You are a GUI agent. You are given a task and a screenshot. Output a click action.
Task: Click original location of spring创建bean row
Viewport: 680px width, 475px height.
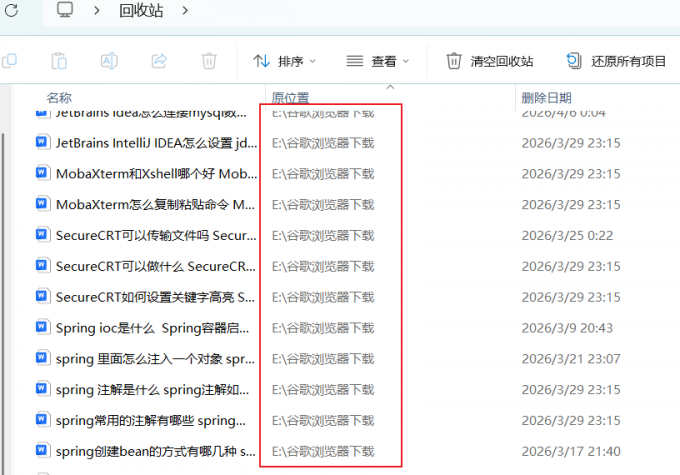pyautogui.click(x=323, y=451)
